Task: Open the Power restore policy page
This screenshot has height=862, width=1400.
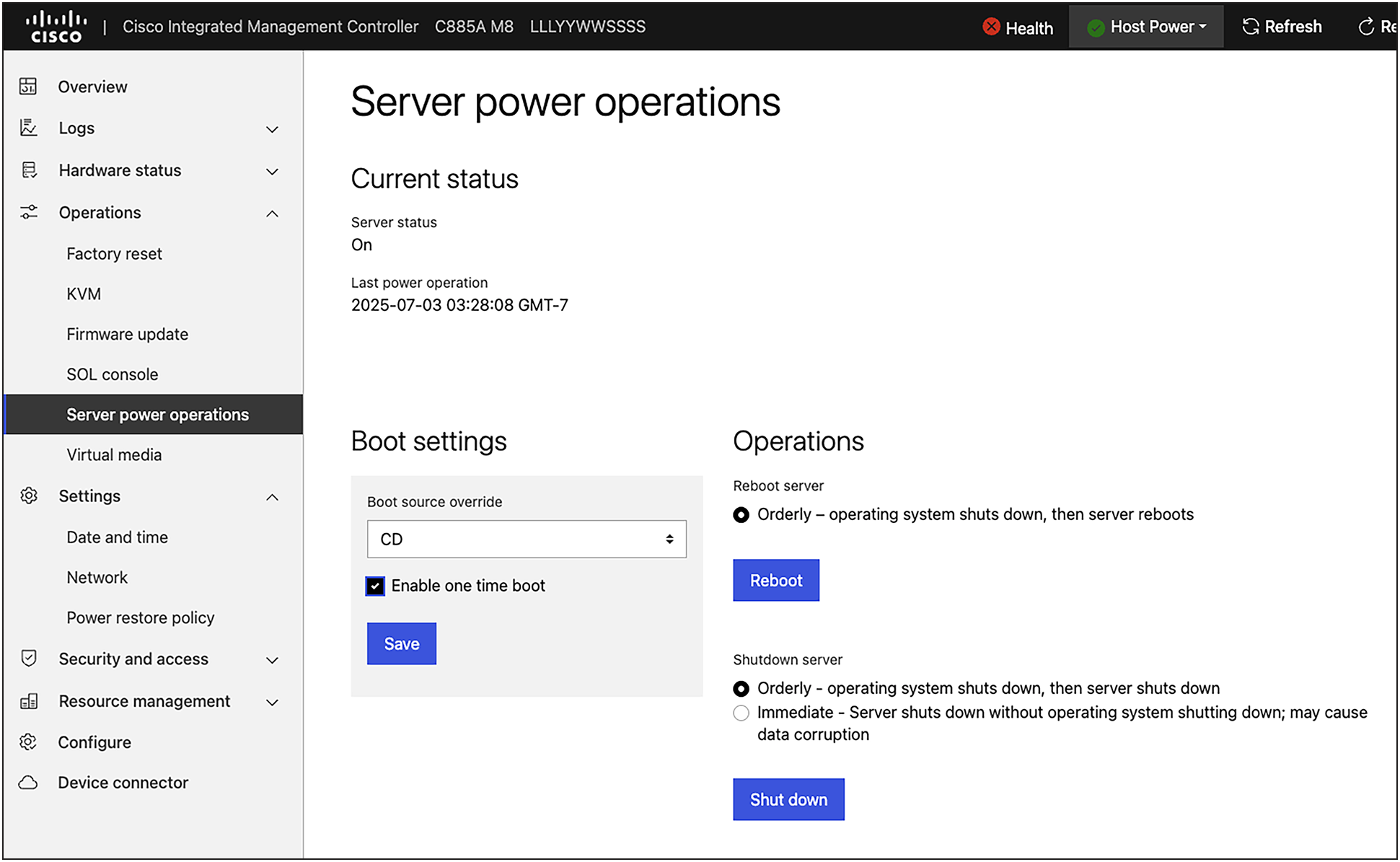Action: click(x=140, y=617)
